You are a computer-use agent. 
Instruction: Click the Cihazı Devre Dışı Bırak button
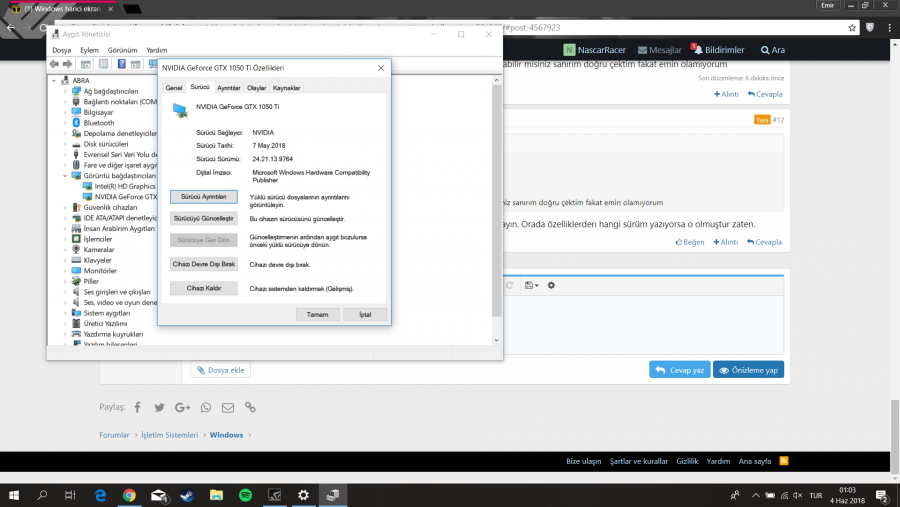point(204,264)
